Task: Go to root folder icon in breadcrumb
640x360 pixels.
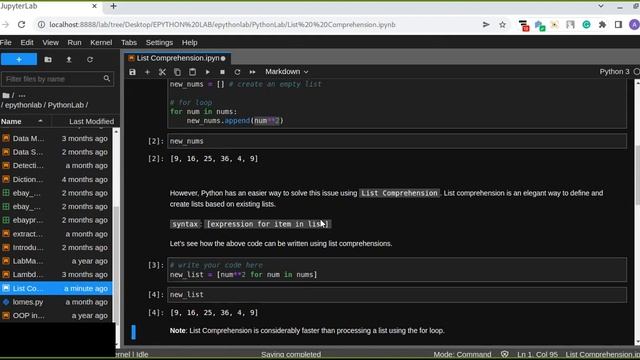Action: [x=6, y=96]
